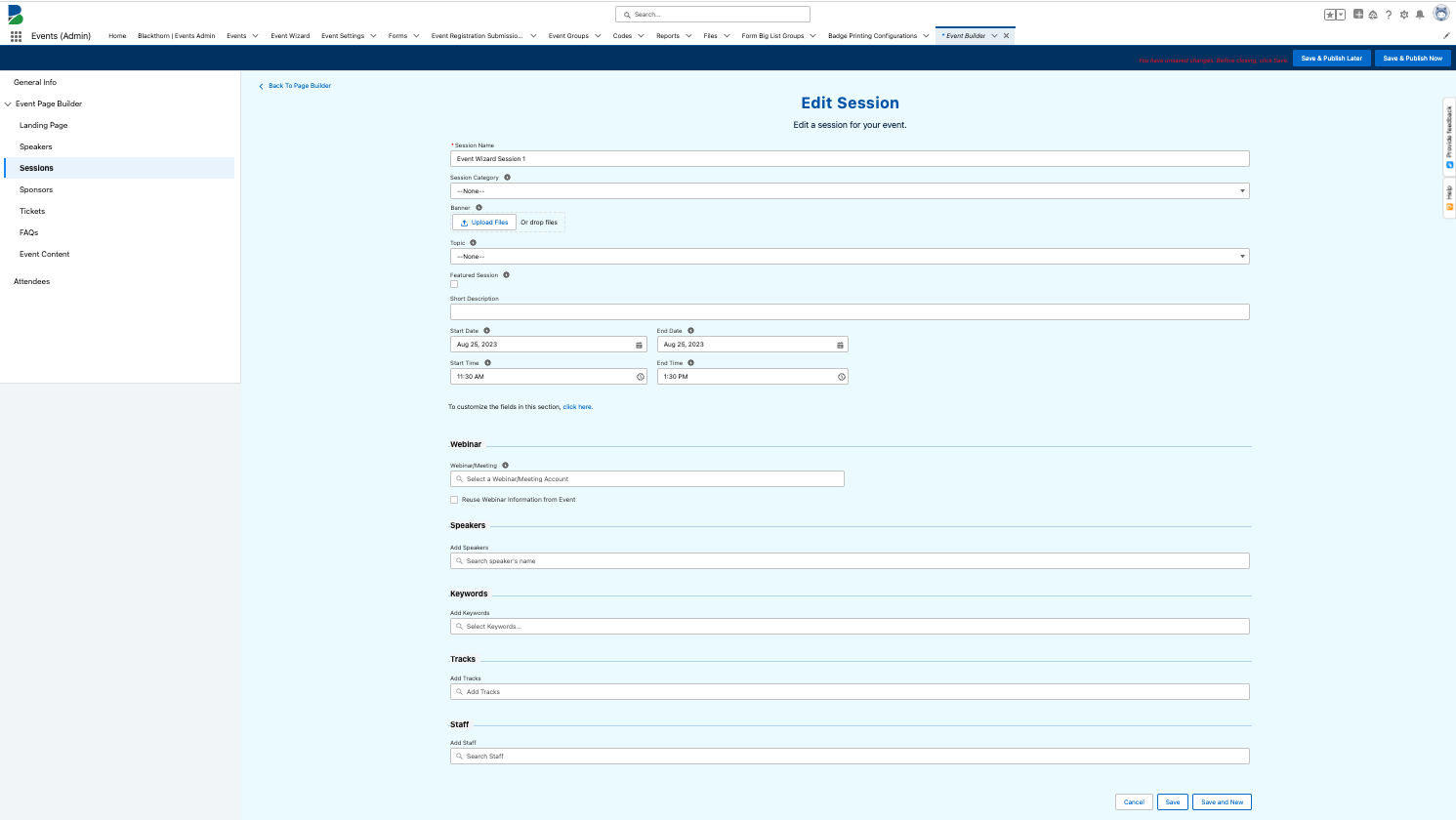This screenshot has height=820, width=1456.
Task: Click Save & Publish Now button
Action: tap(1413, 59)
